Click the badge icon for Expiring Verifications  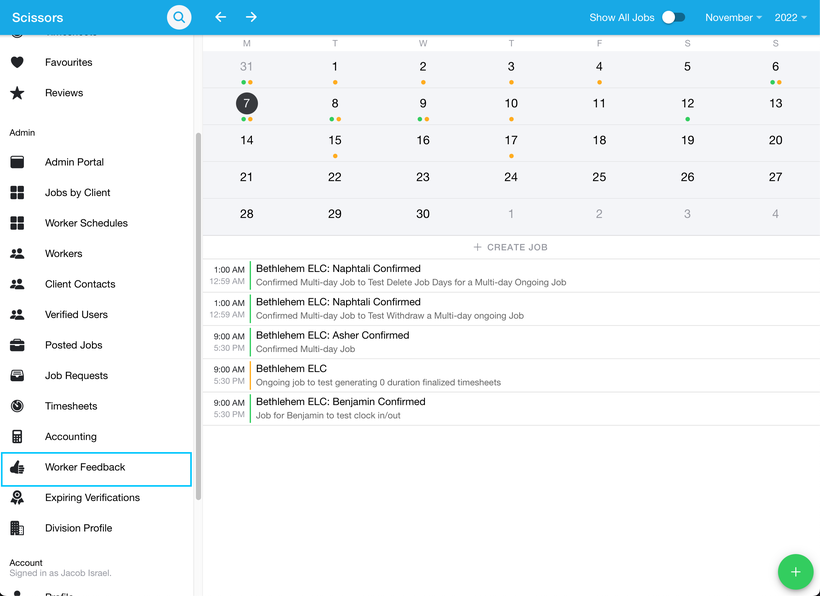click(x=17, y=498)
